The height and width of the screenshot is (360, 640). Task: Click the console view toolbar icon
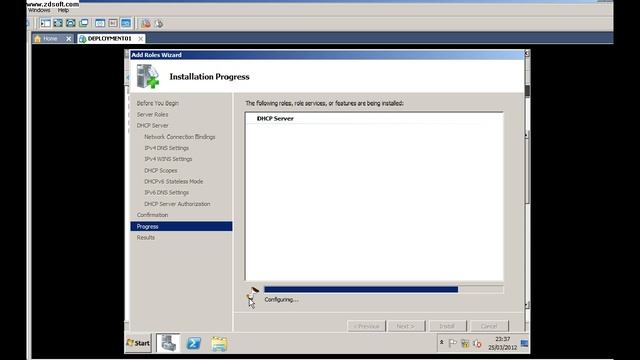(x=100, y=23)
